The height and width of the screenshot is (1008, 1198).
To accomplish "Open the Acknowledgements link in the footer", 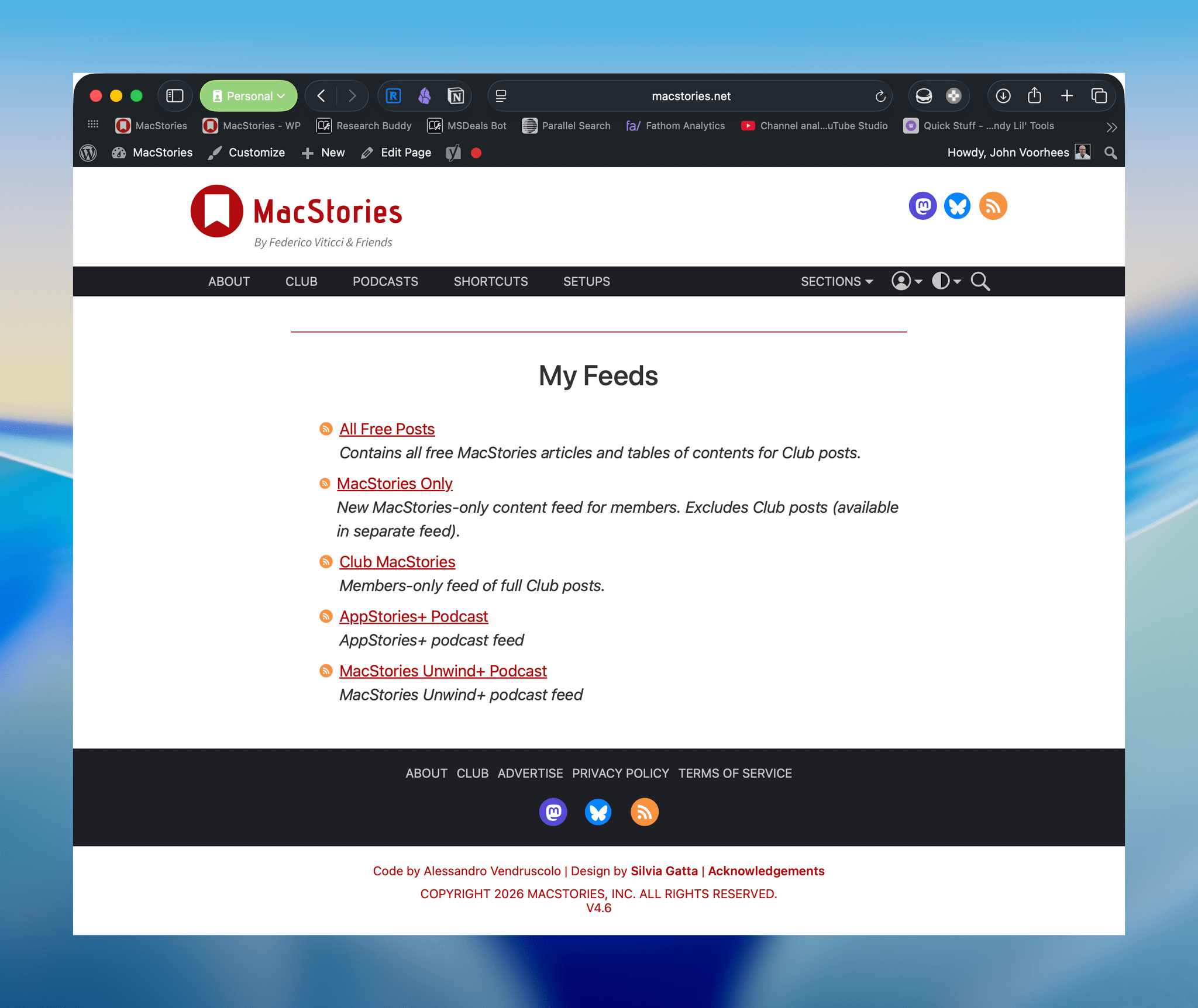I will [x=765, y=871].
